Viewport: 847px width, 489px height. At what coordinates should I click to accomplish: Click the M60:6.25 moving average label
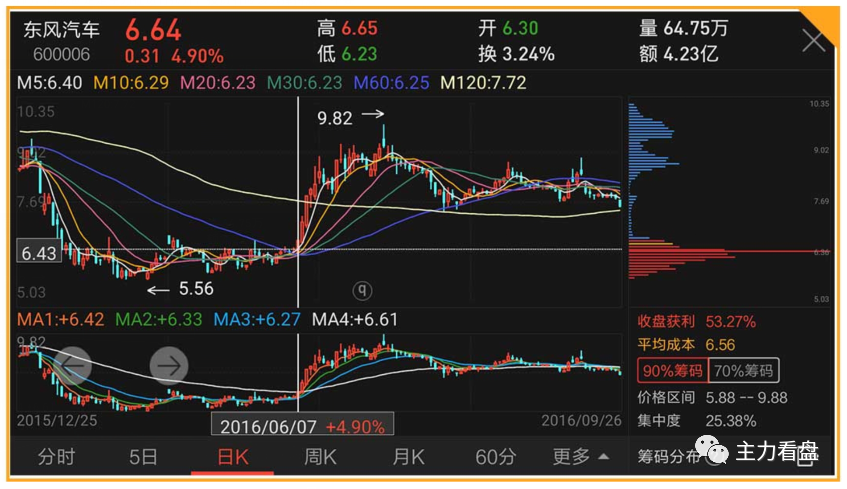point(392,83)
